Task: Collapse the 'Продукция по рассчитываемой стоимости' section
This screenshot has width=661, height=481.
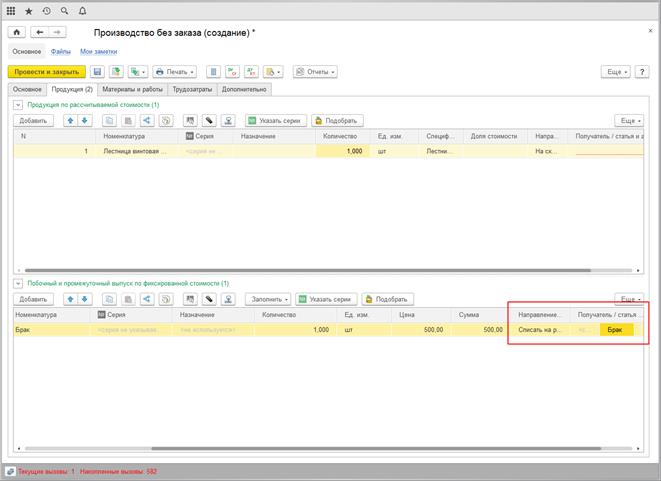Action: pos(17,104)
